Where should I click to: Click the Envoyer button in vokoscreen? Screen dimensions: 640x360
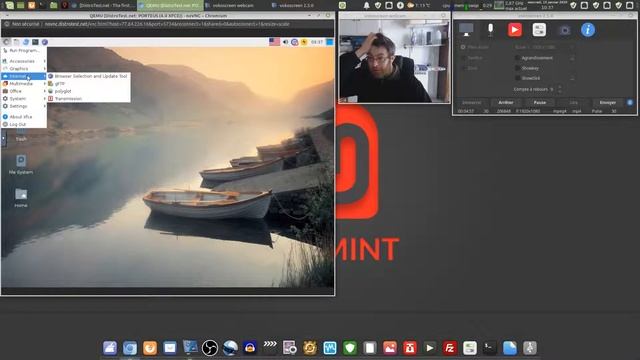pyautogui.click(x=607, y=102)
